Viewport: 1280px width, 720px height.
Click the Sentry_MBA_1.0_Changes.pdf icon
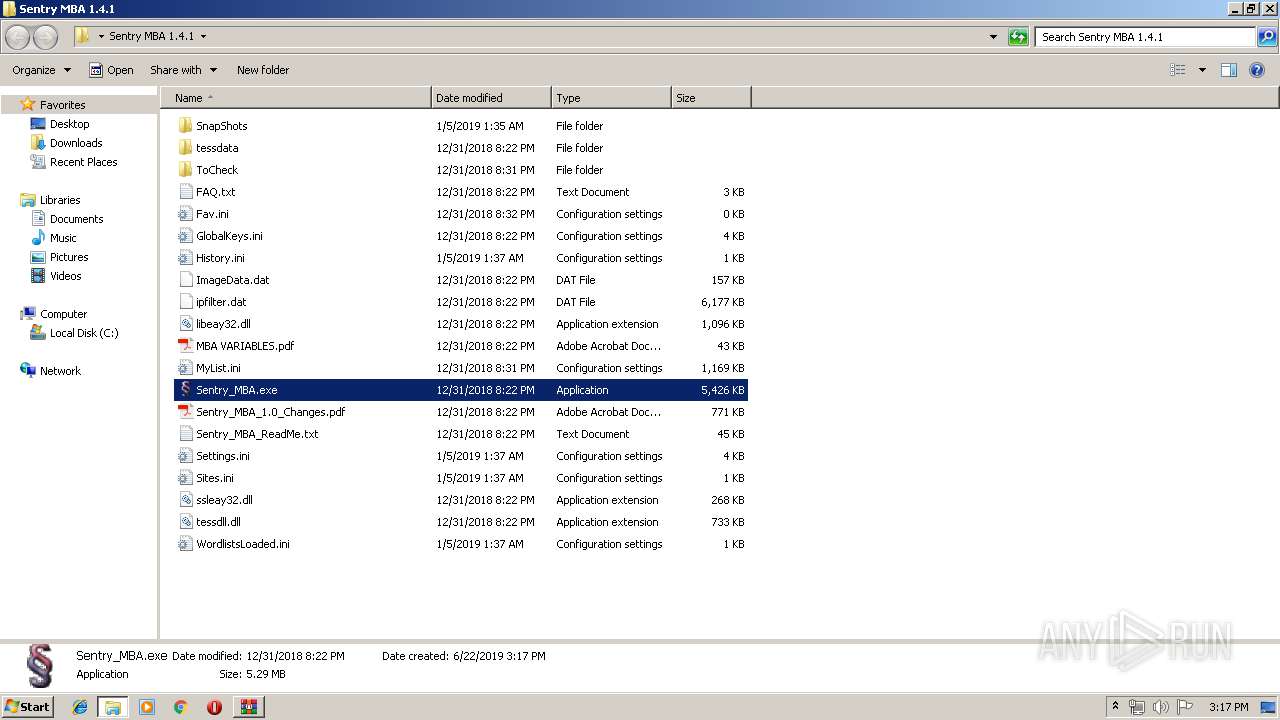[x=185, y=412]
